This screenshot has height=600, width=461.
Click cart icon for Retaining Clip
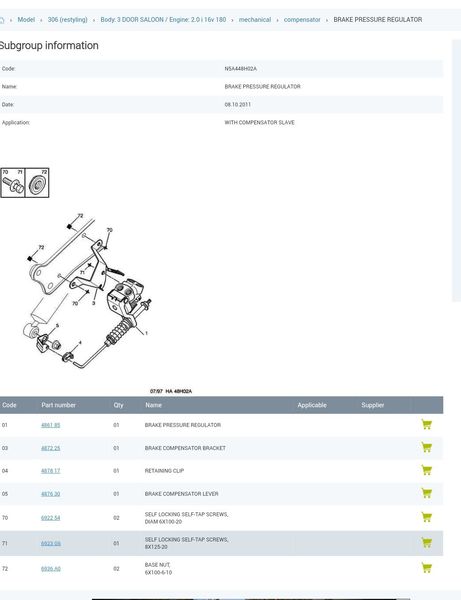click(426, 470)
